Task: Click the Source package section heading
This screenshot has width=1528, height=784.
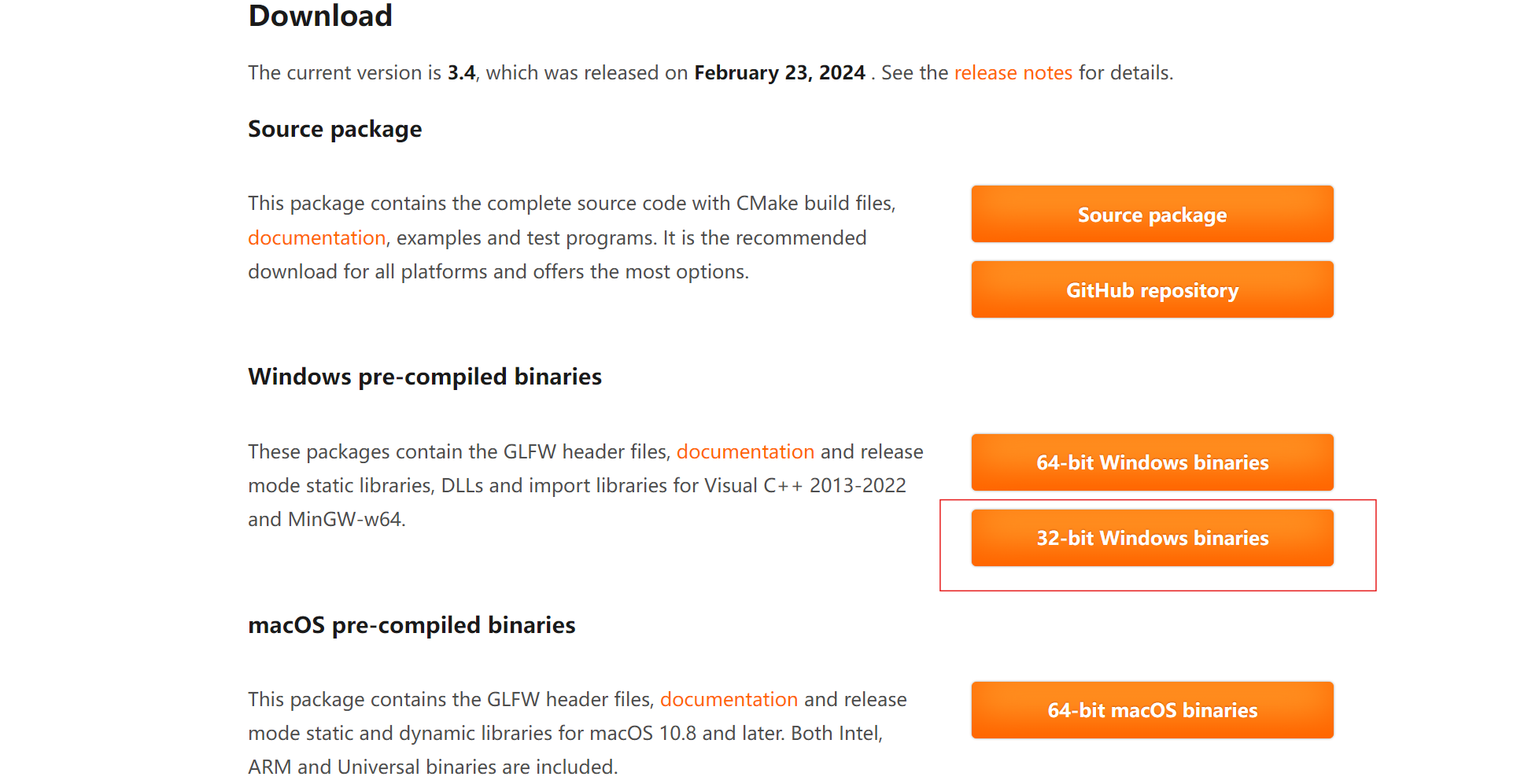Action: click(x=334, y=129)
